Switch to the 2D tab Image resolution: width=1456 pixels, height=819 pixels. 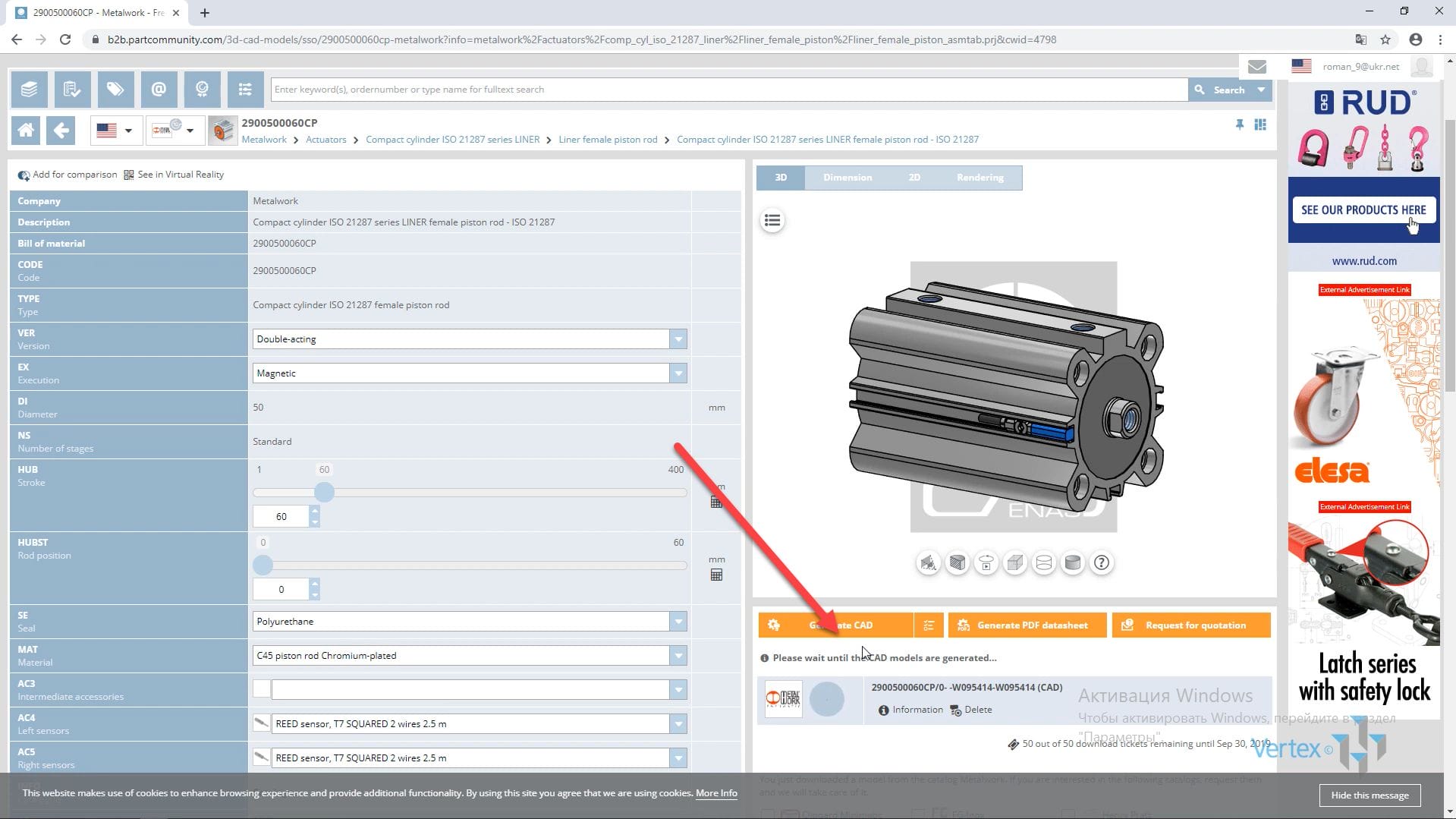914,178
